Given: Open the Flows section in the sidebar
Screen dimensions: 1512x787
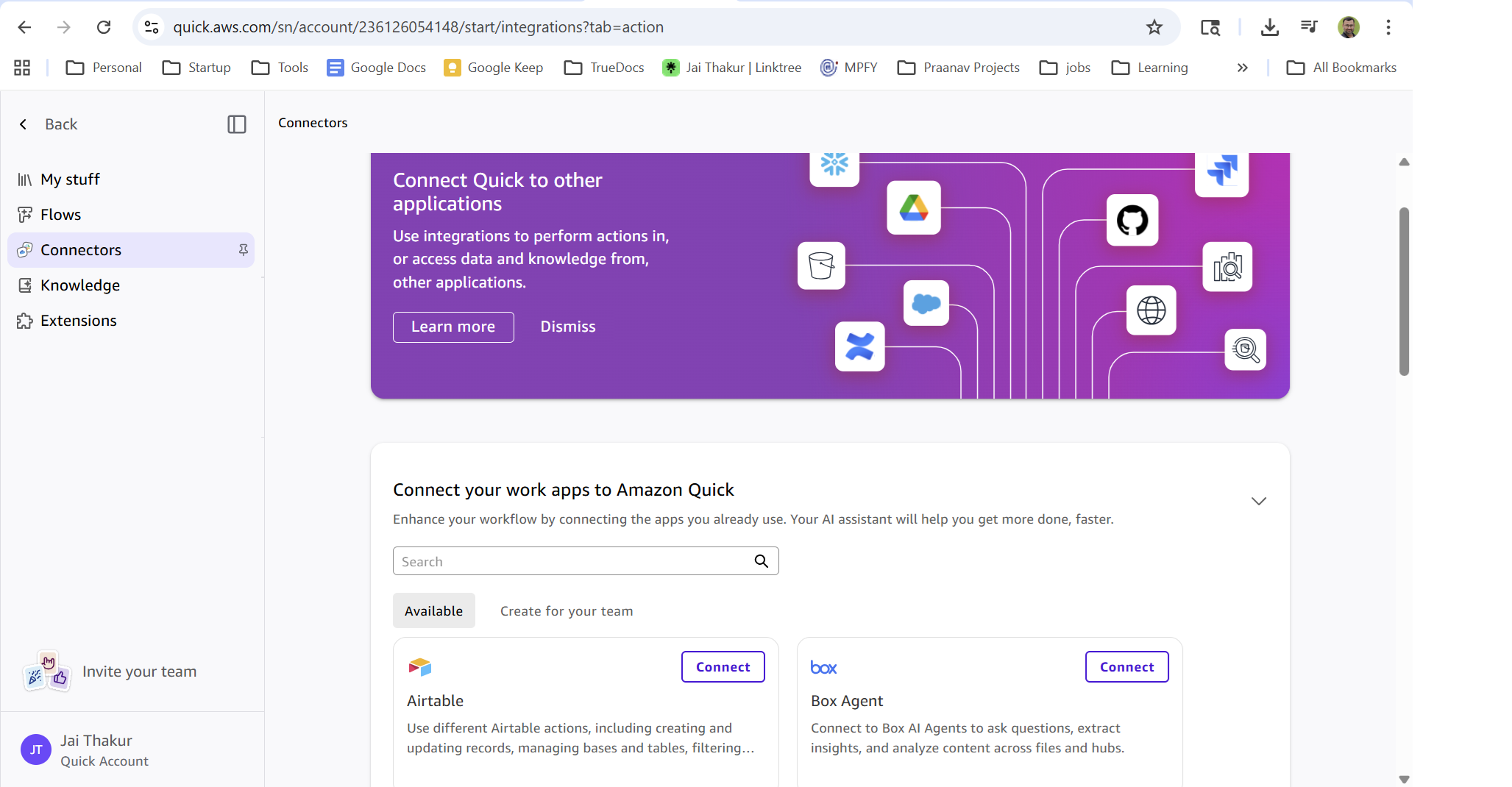Looking at the screenshot, I should [61, 214].
